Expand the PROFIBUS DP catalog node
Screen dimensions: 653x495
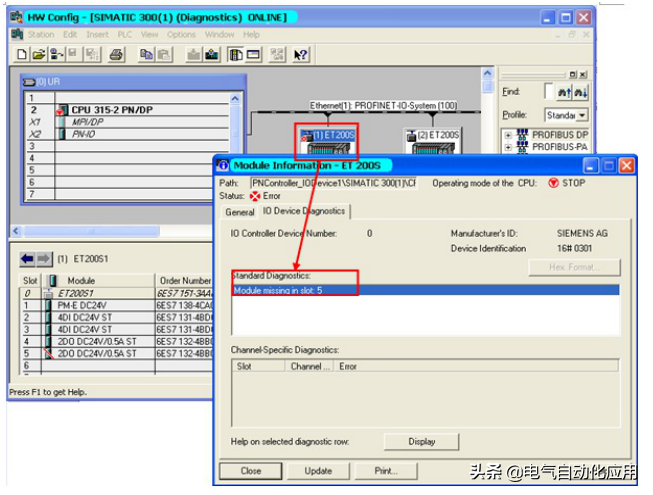(x=508, y=134)
